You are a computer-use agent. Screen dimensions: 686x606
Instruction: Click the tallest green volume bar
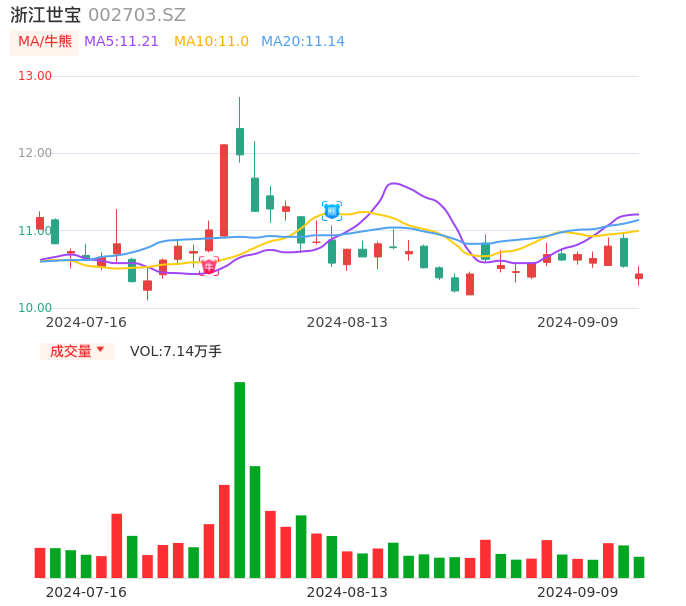(x=239, y=480)
